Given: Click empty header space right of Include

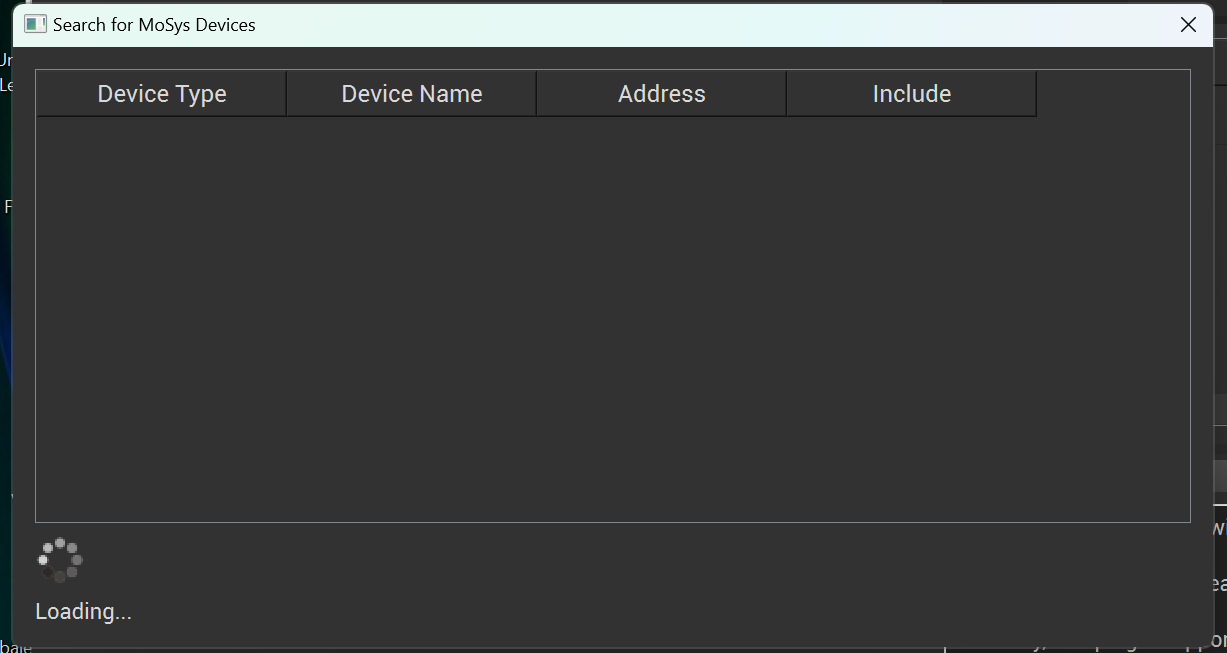Looking at the screenshot, I should 1112,94.
